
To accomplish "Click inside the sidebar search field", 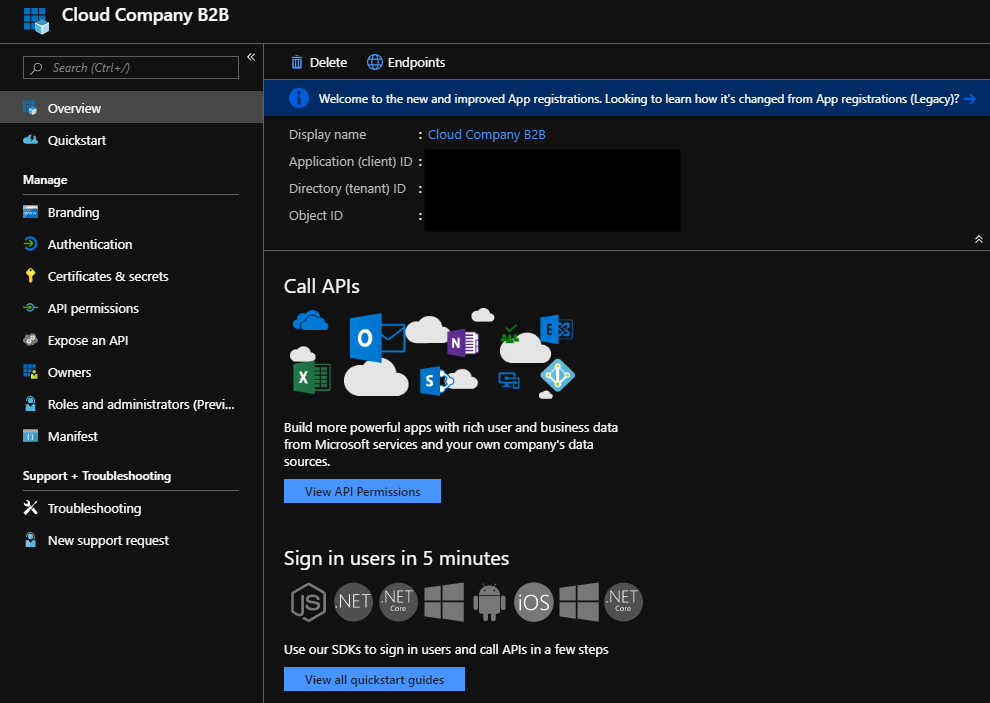I will click(x=130, y=67).
